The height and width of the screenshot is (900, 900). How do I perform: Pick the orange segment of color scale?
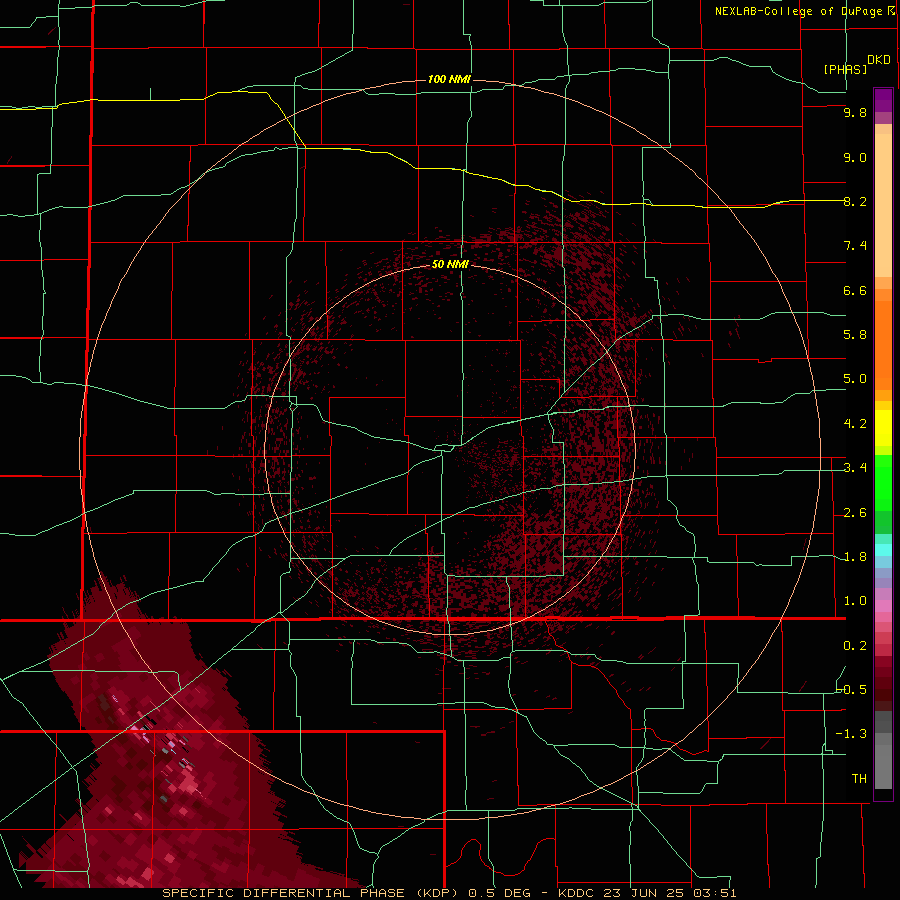883,344
